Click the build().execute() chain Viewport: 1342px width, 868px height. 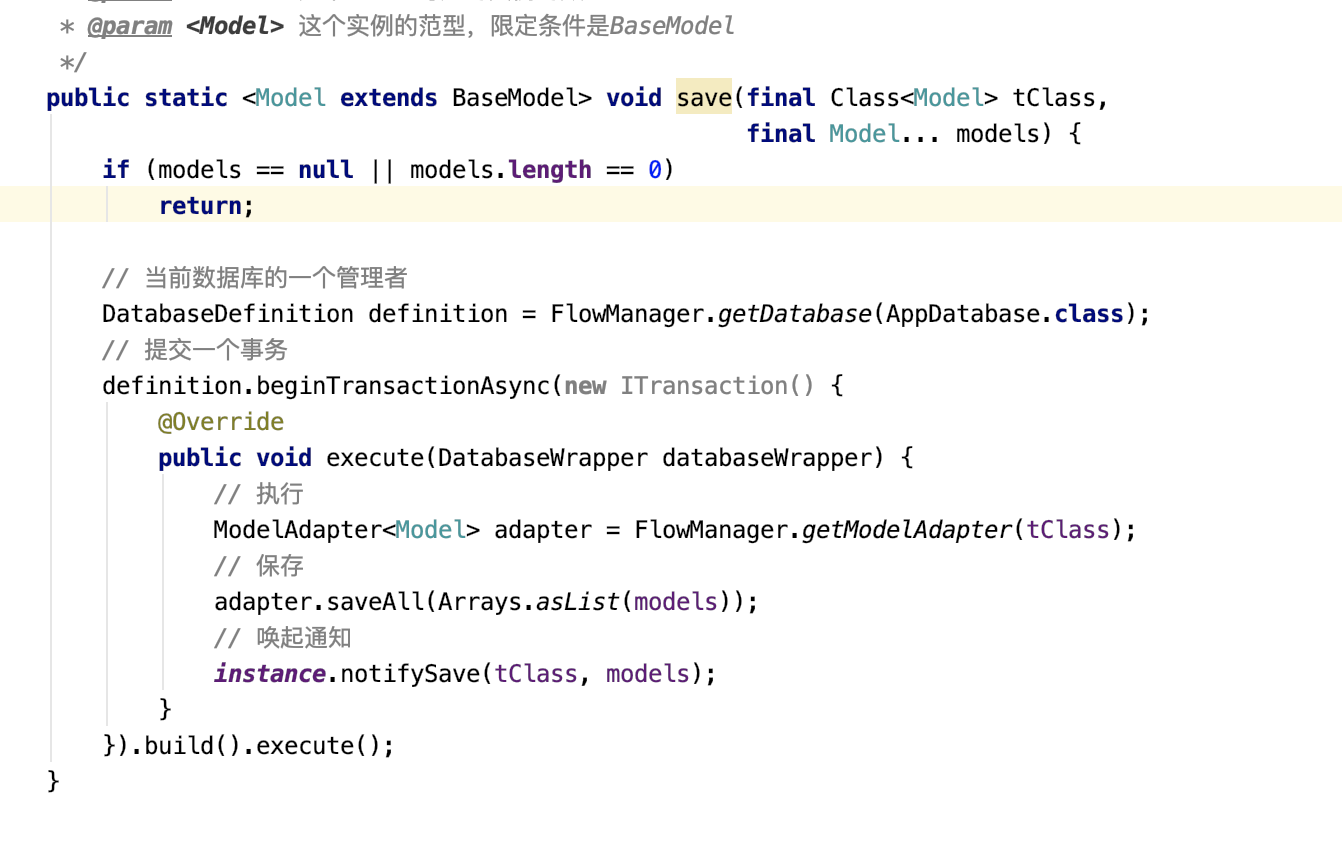tap(263, 746)
